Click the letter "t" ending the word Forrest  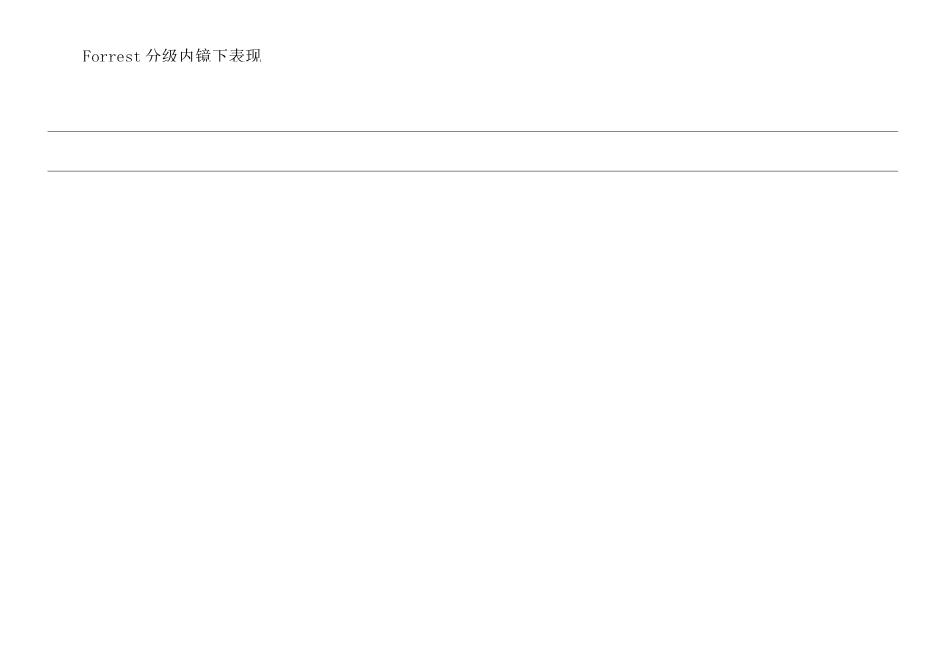pyautogui.click(x=137, y=57)
